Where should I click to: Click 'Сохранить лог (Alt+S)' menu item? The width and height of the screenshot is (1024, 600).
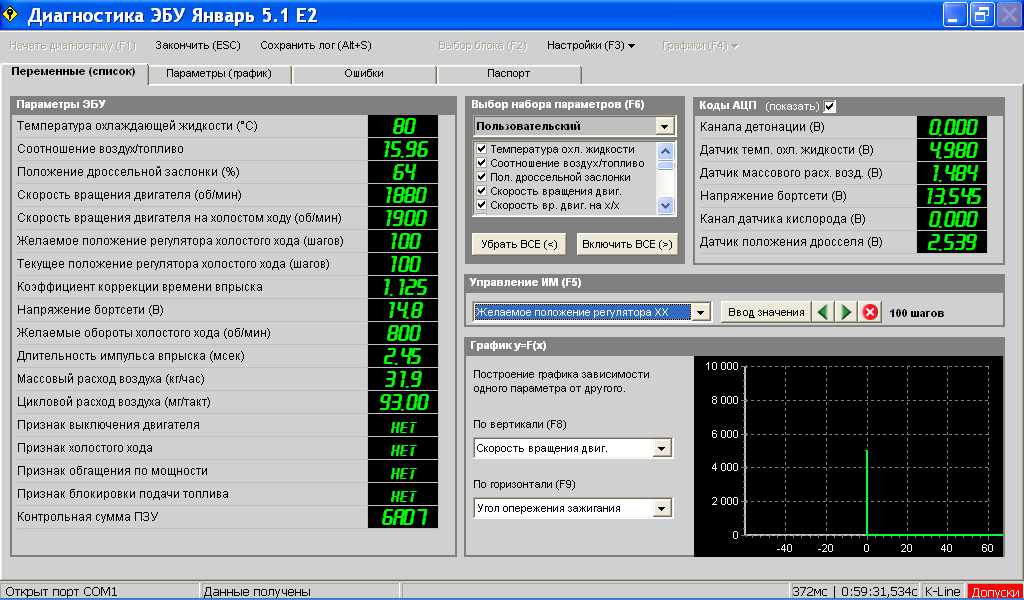pos(315,46)
